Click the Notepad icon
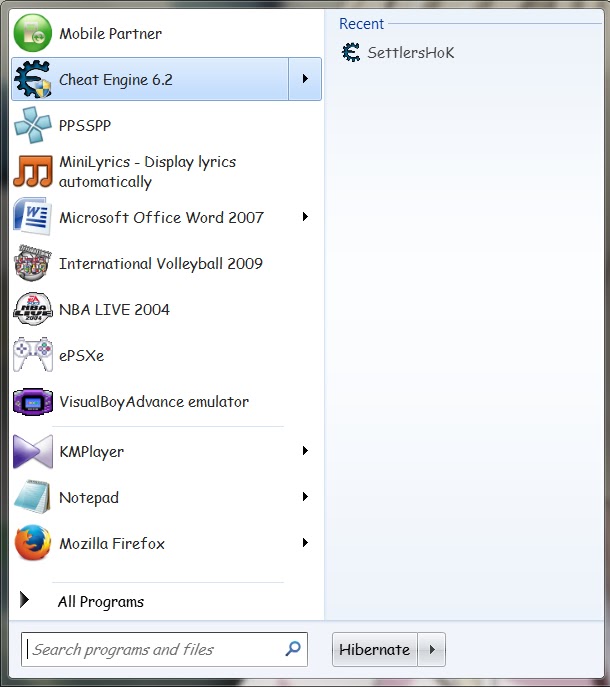Screen dimensions: 610x687 [33, 497]
